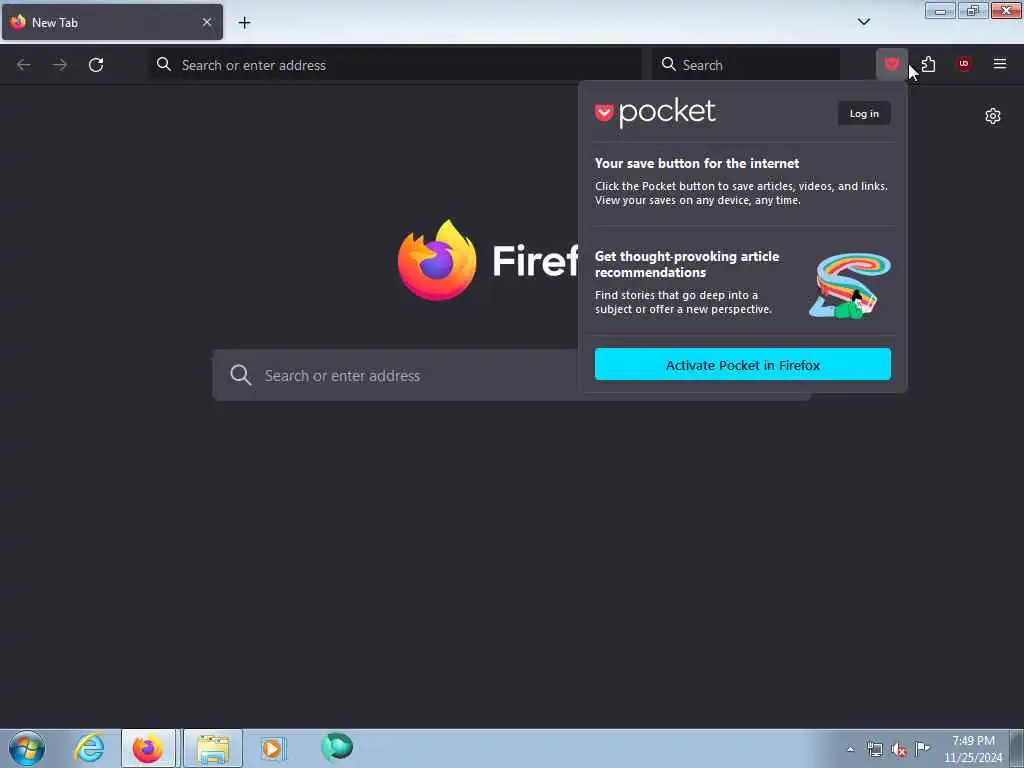Open the Extensions puzzle icon
Image resolution: width=1024 pixels, height=768 pixels.
pos(928,64)
